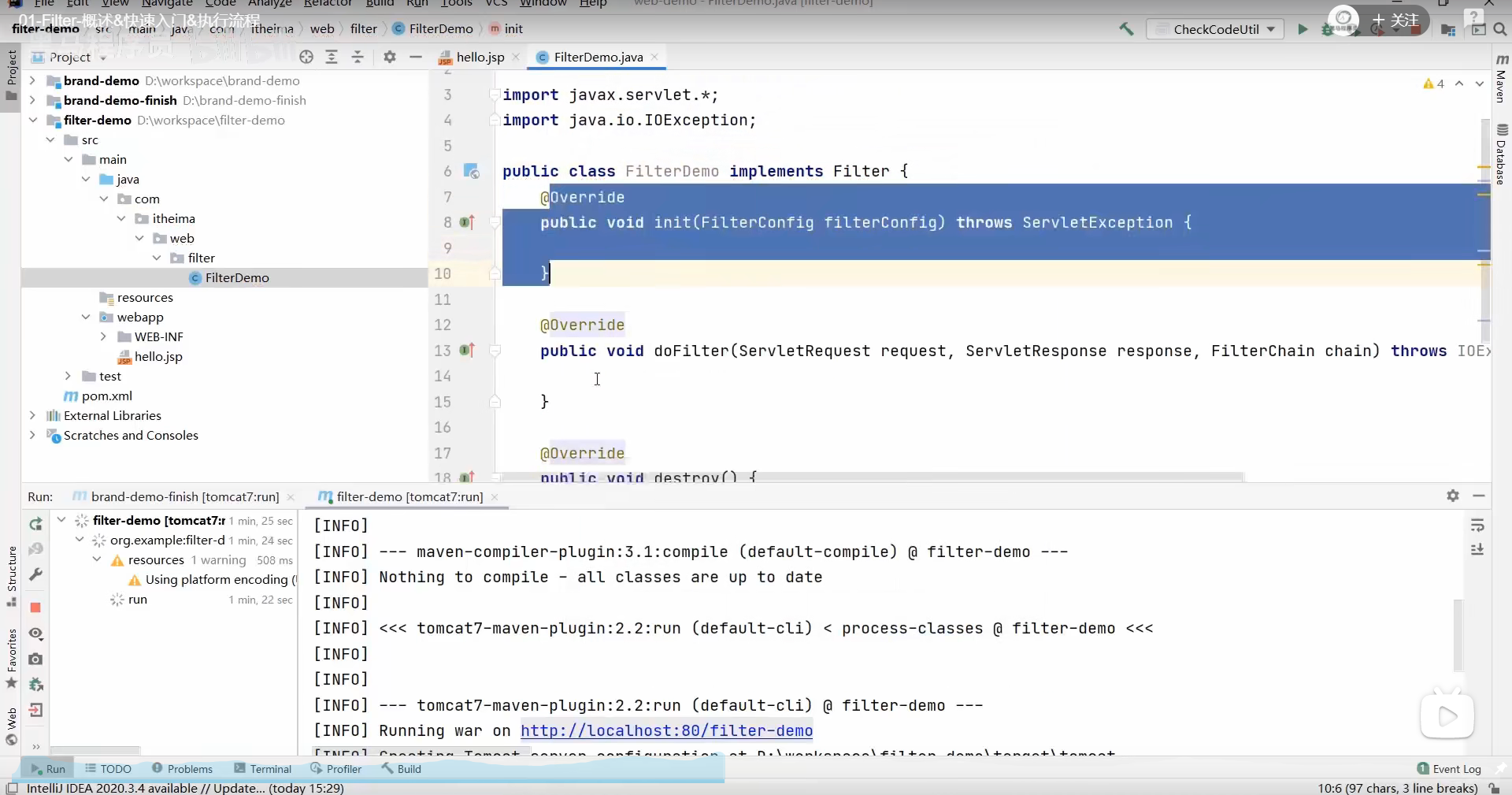The height and width of the screenshot is (795, 1512).
Task: Go to previous highlighted warning arrow
Action: [1459, 84]
